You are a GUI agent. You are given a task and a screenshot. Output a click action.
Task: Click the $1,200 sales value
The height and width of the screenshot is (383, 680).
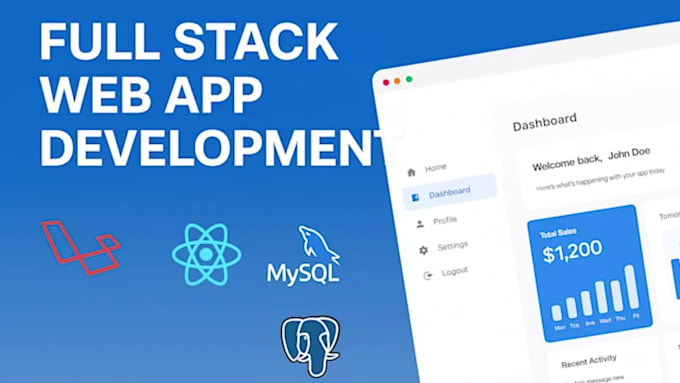(x=572, y=252)
